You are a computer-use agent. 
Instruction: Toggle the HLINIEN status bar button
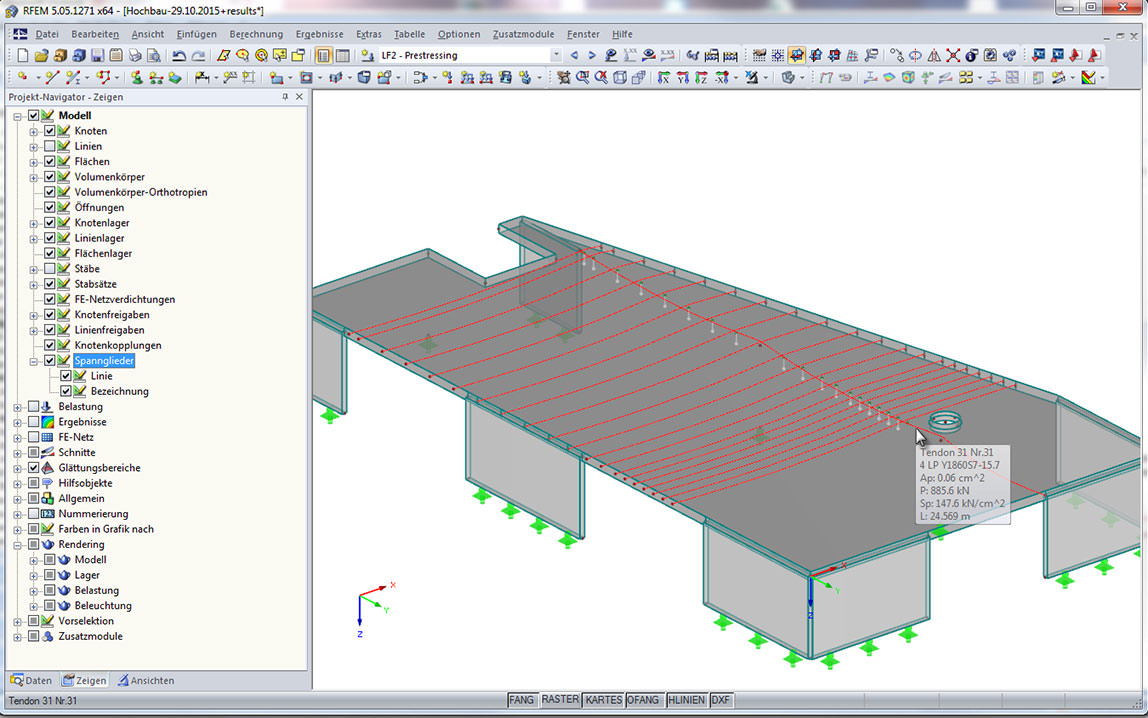click(x=687, y=700)
